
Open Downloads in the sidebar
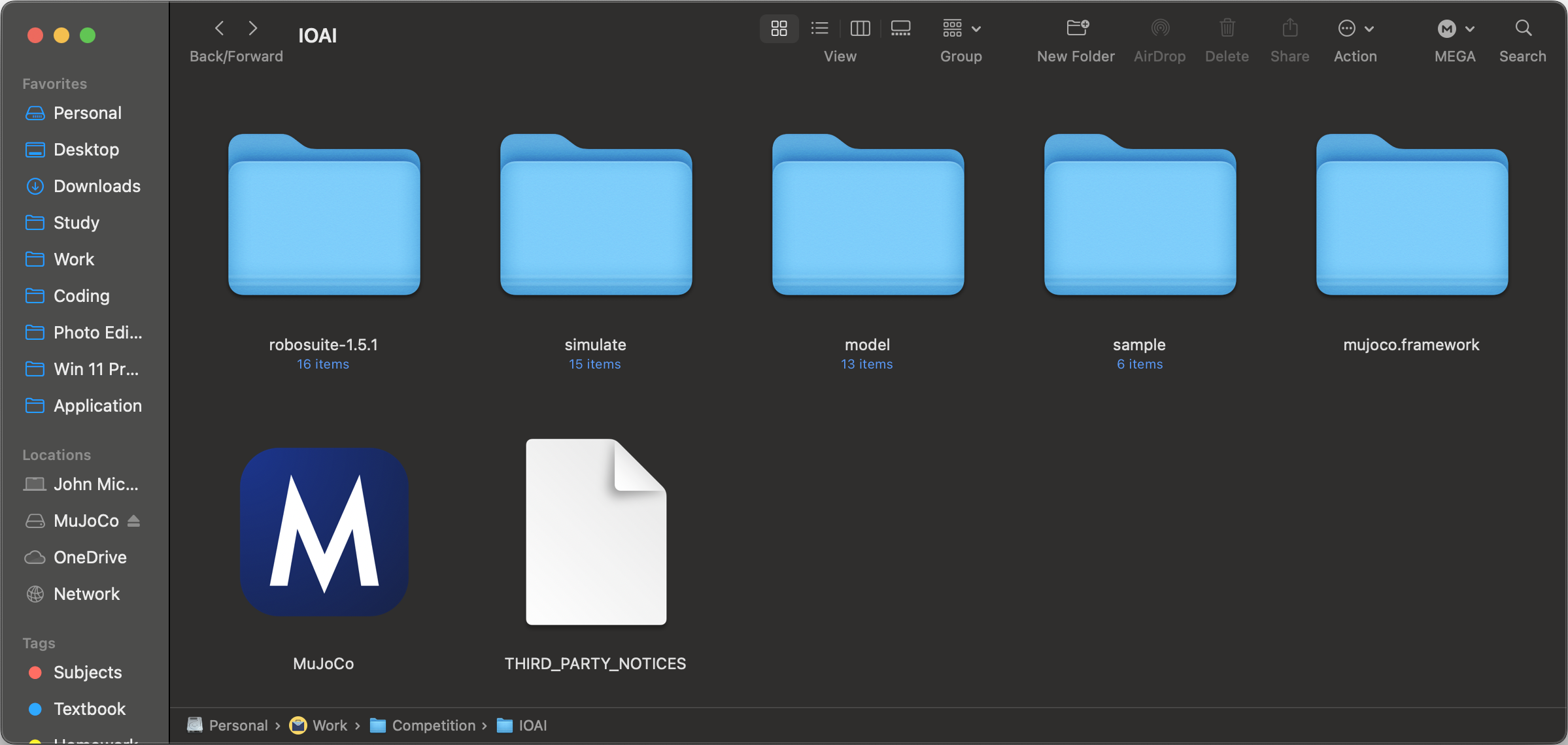point(96,186)
